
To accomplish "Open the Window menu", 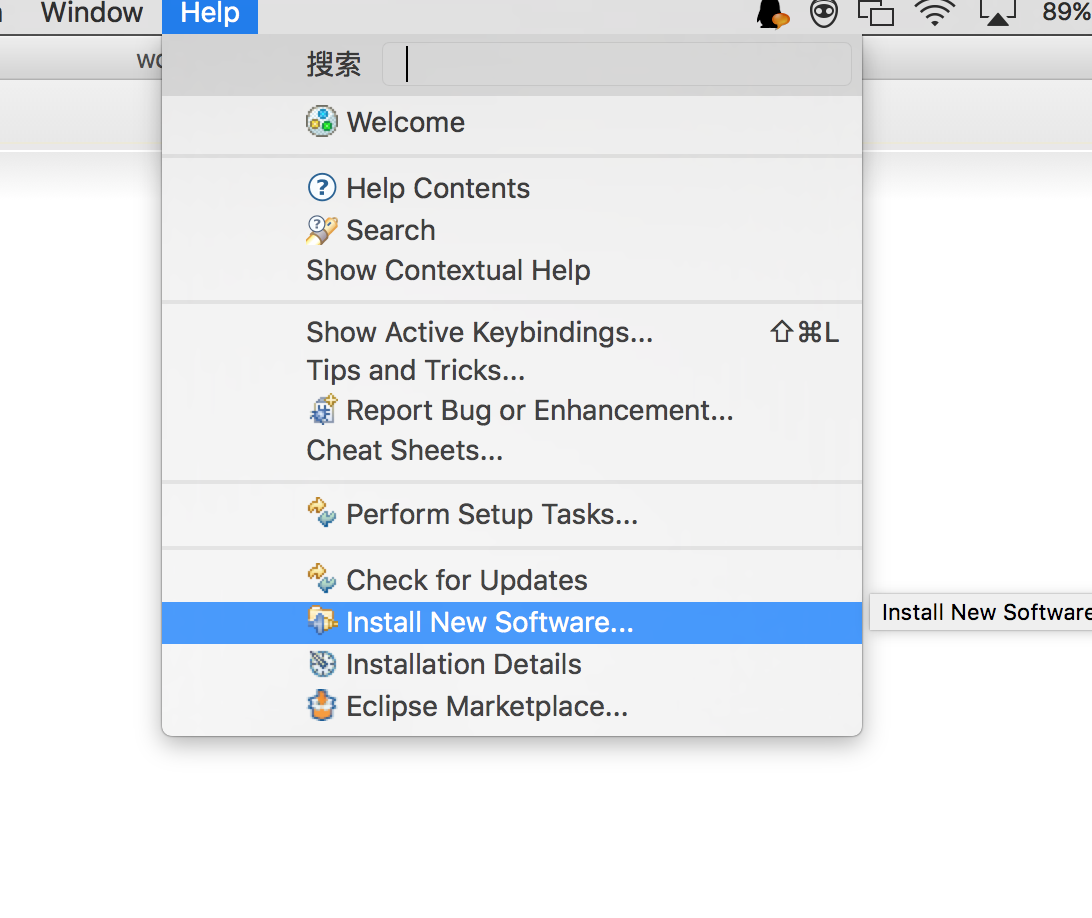I will (91, 13).
